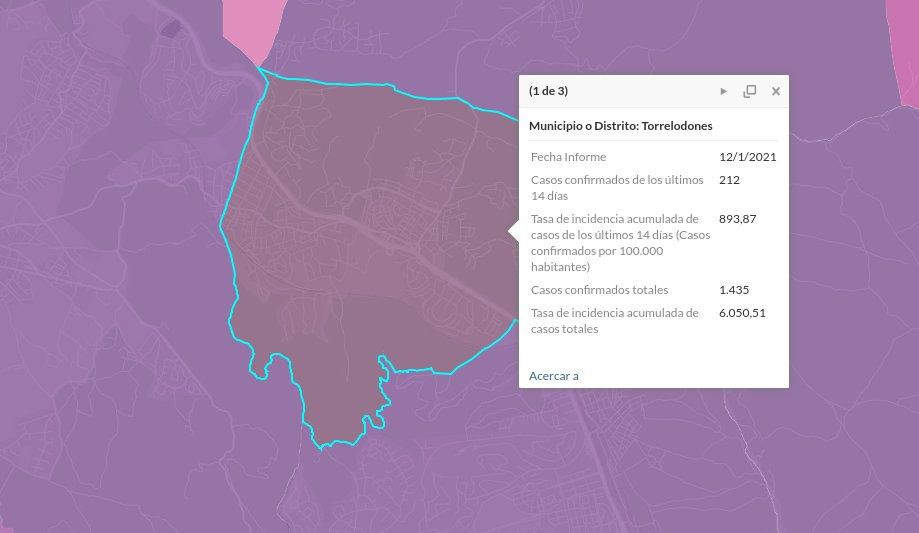Select the 'Fecha Informe' label

pyautogui.click(x=569, y=157)
